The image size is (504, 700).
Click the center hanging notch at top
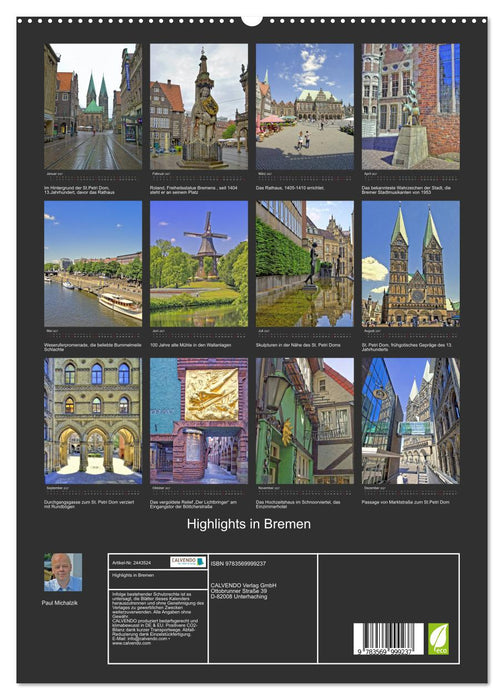point(252,21)
